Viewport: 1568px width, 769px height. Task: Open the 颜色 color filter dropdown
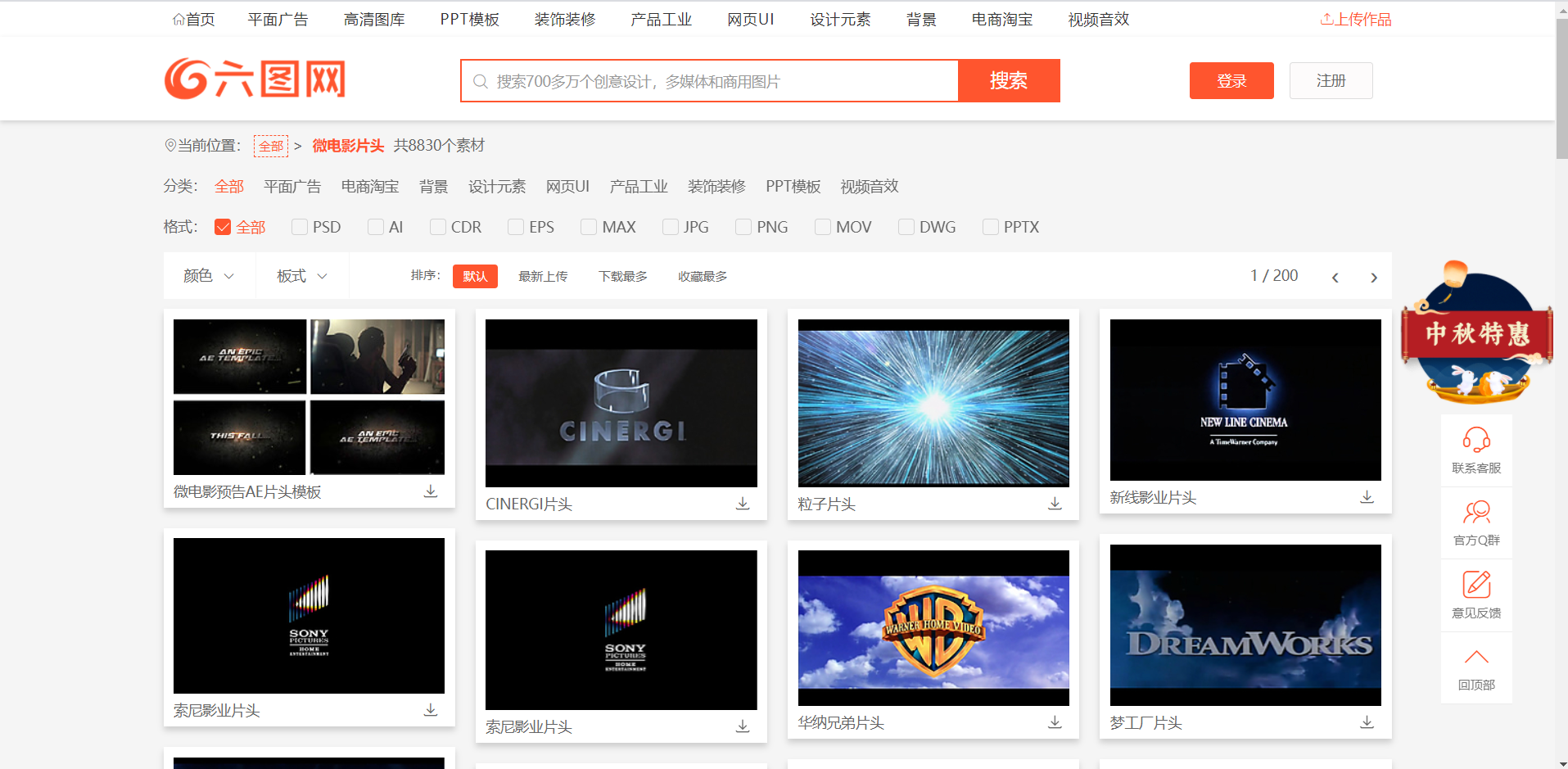pyautogui.click(x=208, y=275)
